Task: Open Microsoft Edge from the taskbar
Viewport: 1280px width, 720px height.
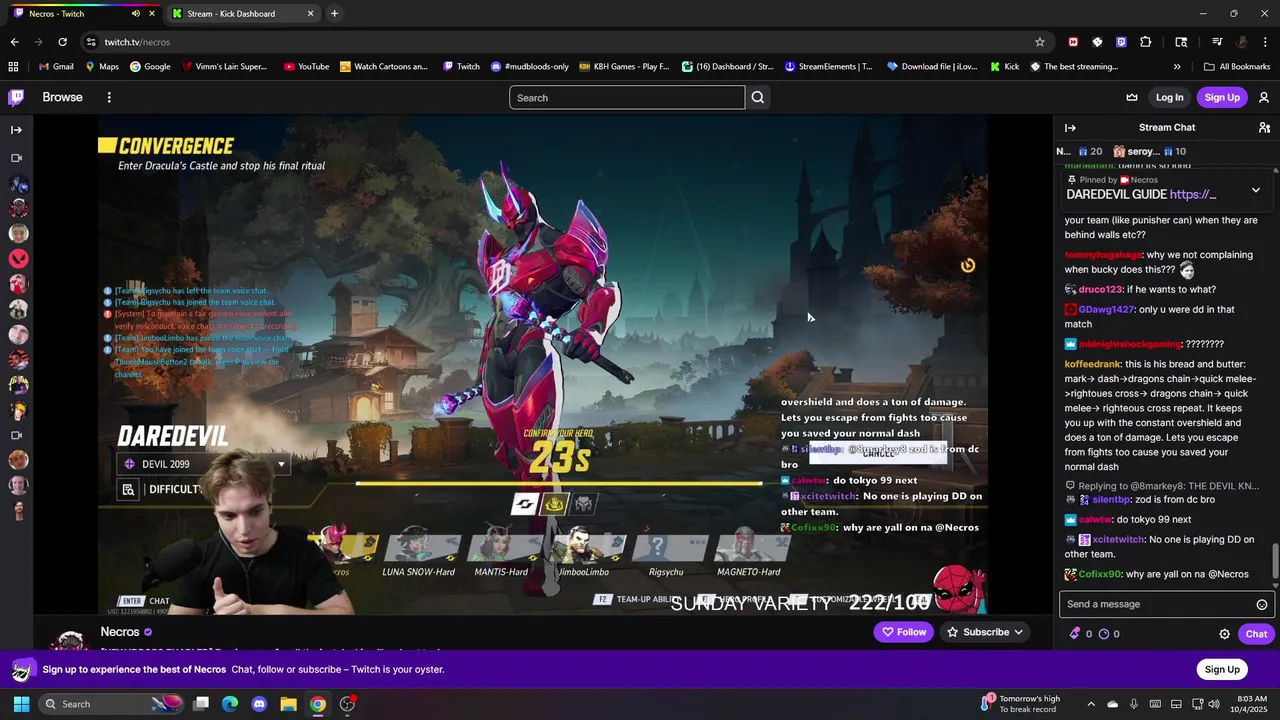Action: [x=230, y=704]
